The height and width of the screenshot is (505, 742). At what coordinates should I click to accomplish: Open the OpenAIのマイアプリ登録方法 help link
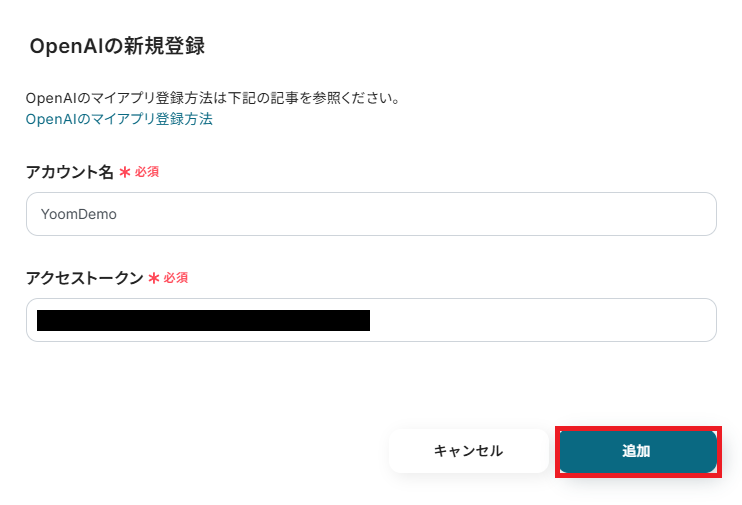(x=119, y=119)
